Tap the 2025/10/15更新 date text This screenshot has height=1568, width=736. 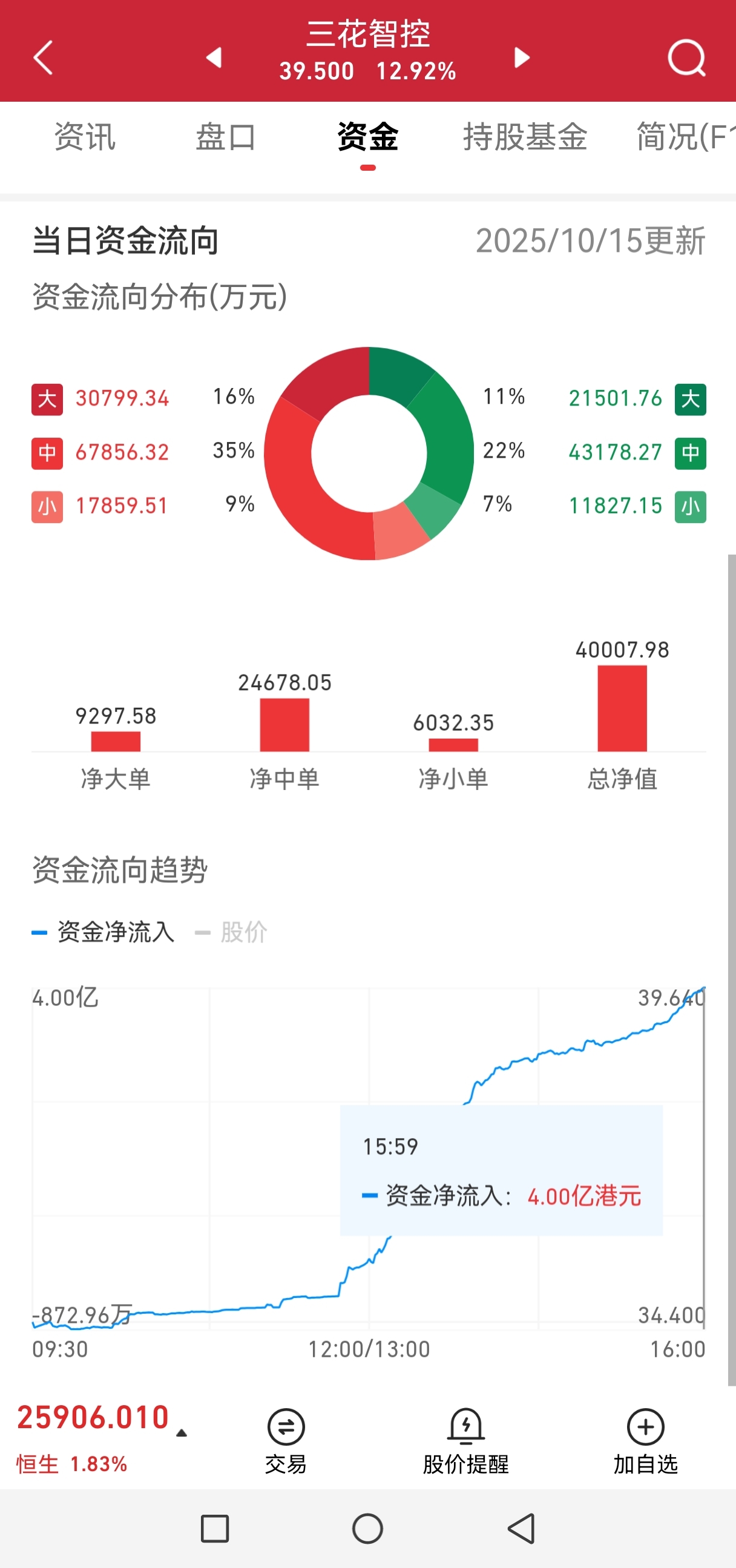[x=591, y=241]
